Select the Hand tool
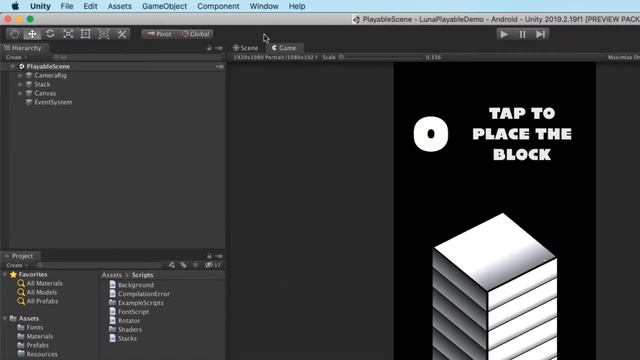The width and height of the screenshot is (640, 360). point(15,34)
